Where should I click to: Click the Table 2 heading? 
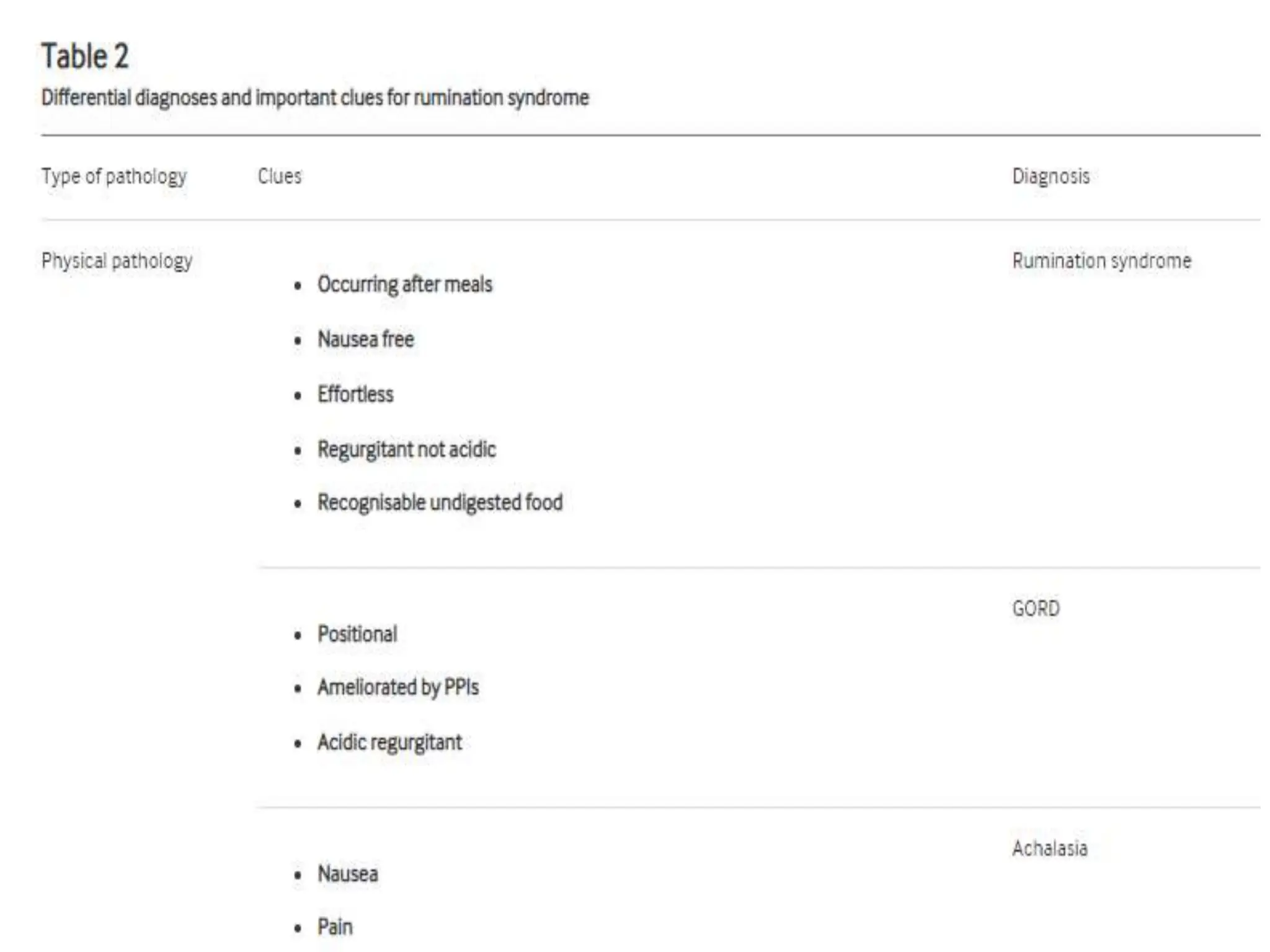(x=85, y=56)
